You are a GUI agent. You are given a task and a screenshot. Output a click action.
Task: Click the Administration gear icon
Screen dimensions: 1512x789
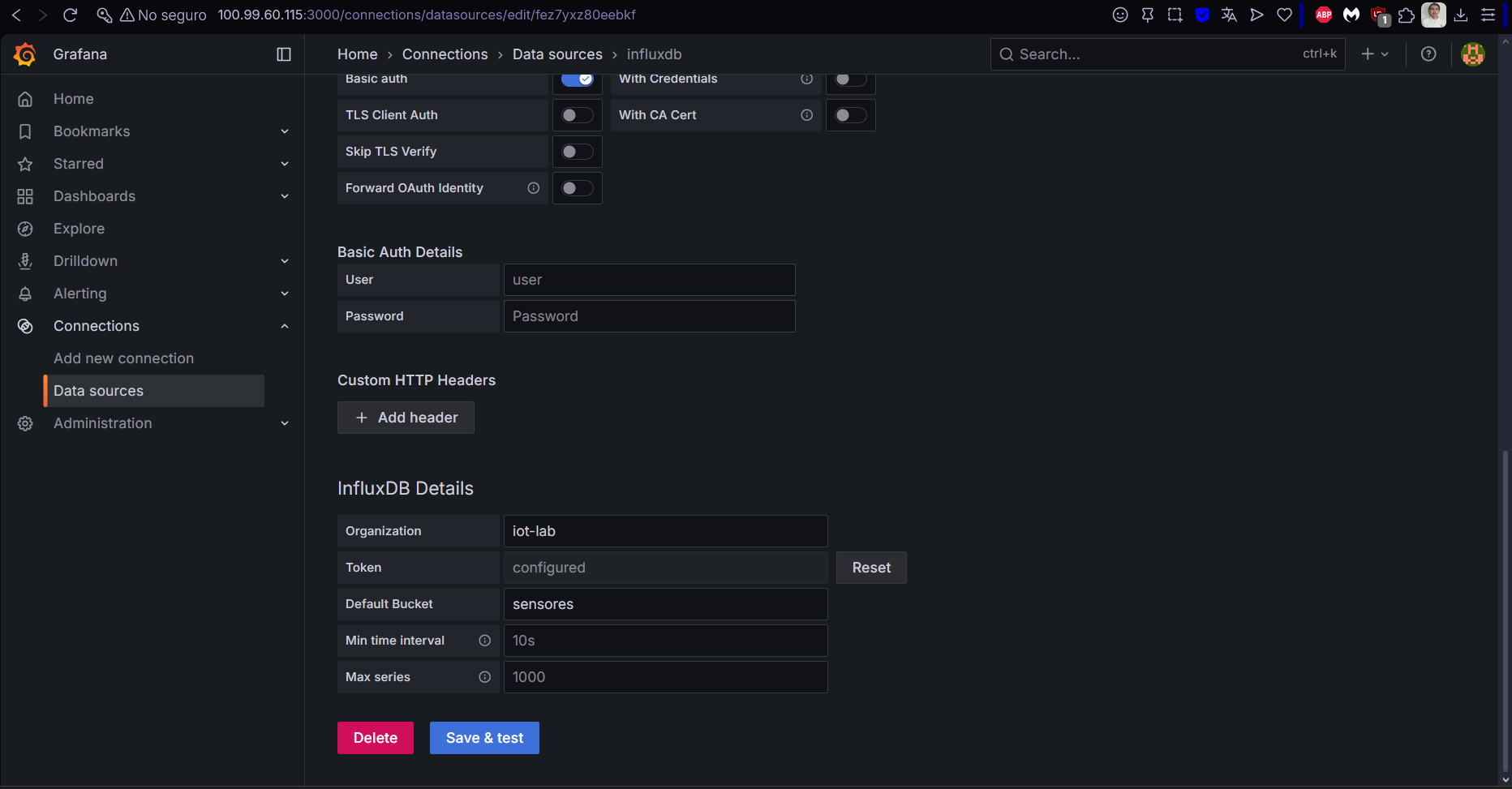(25, 423)
